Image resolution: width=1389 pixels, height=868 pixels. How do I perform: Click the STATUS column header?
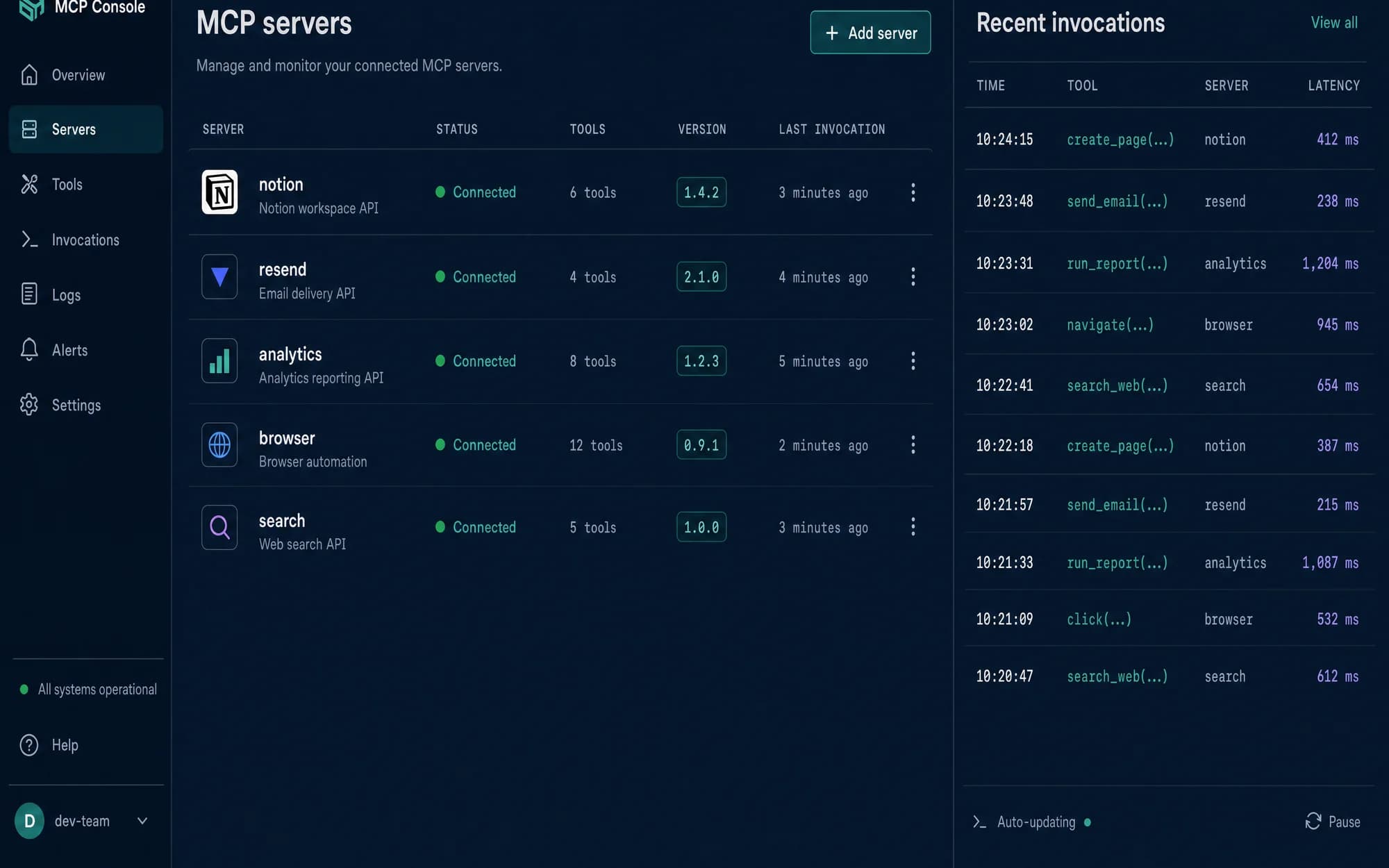[x=457, y=129]
